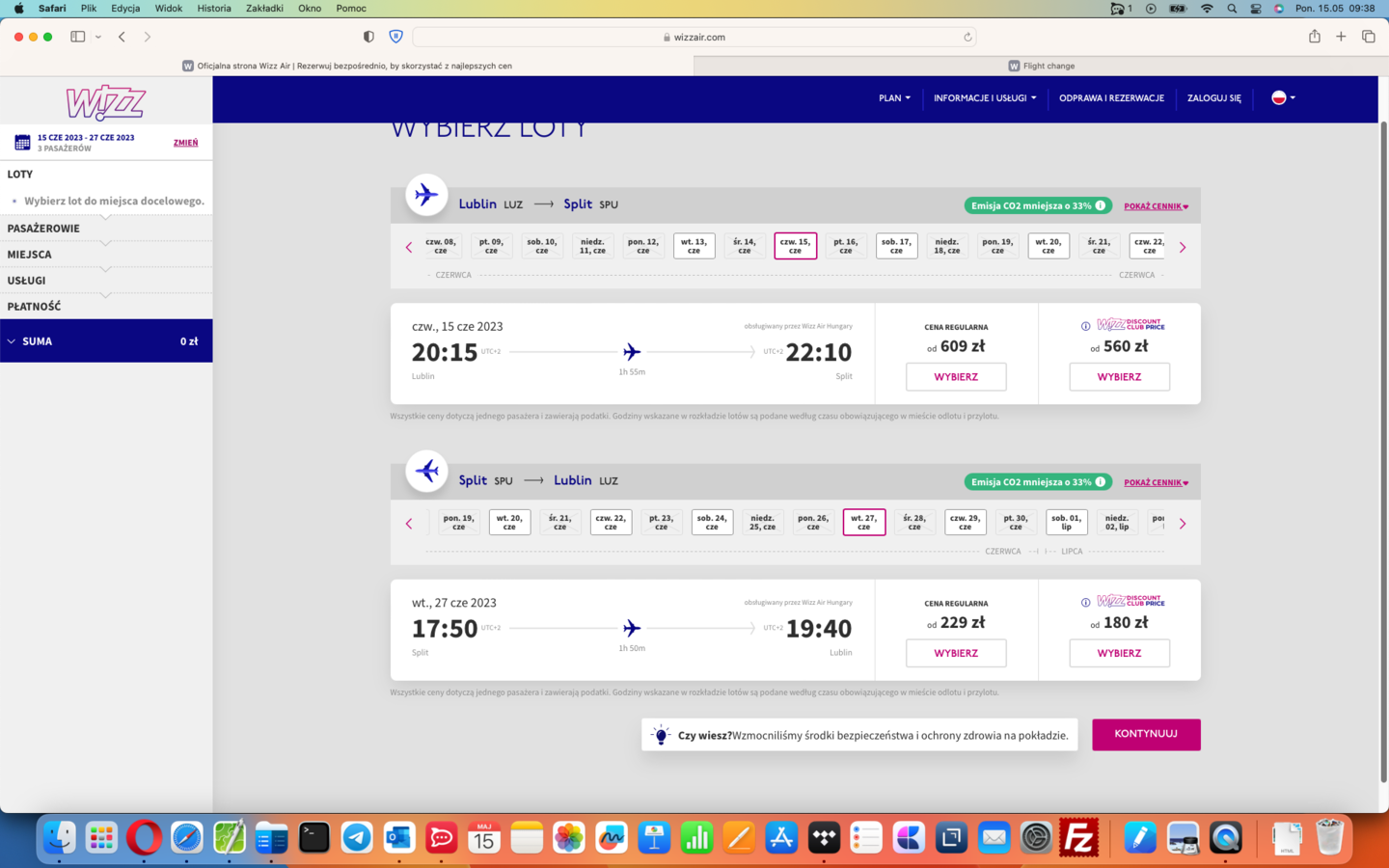The height and width of the screenshot is (868, 1389).
Task: Show earlier dates for Split to Lublin
Action: (x=409, y=524)
